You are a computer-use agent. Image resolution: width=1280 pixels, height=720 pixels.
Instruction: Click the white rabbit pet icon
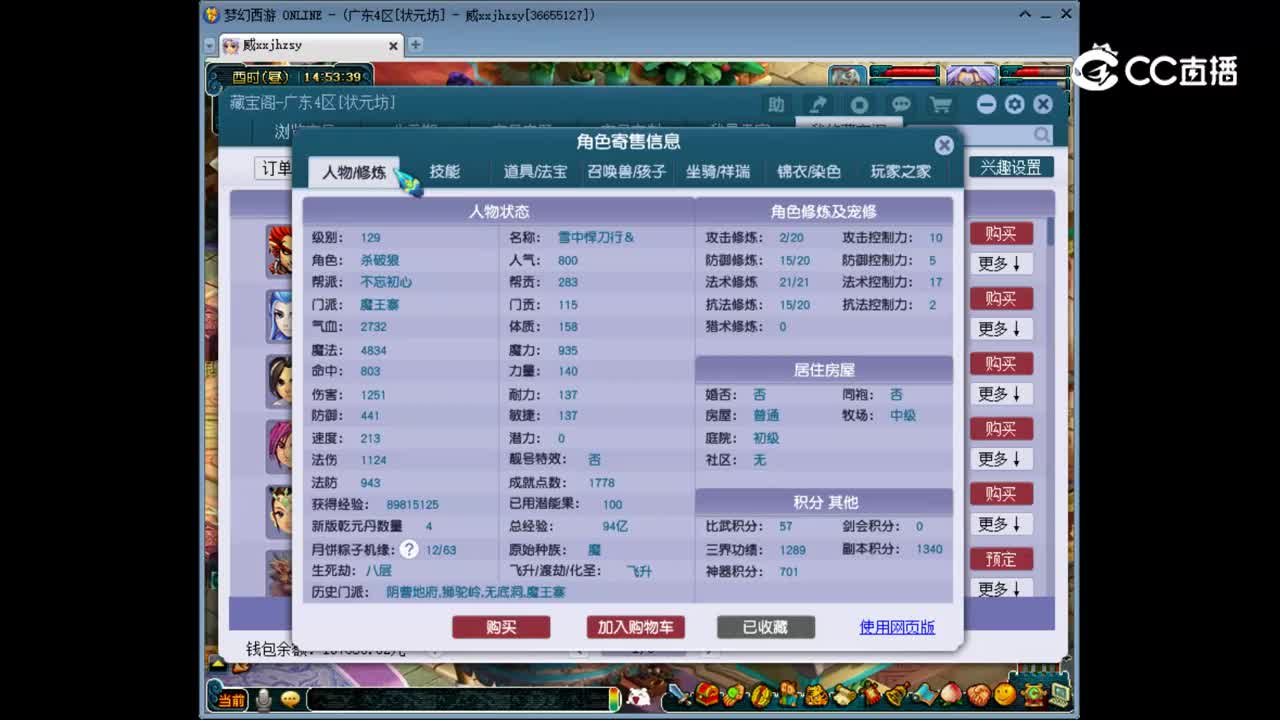pos(638,697)
